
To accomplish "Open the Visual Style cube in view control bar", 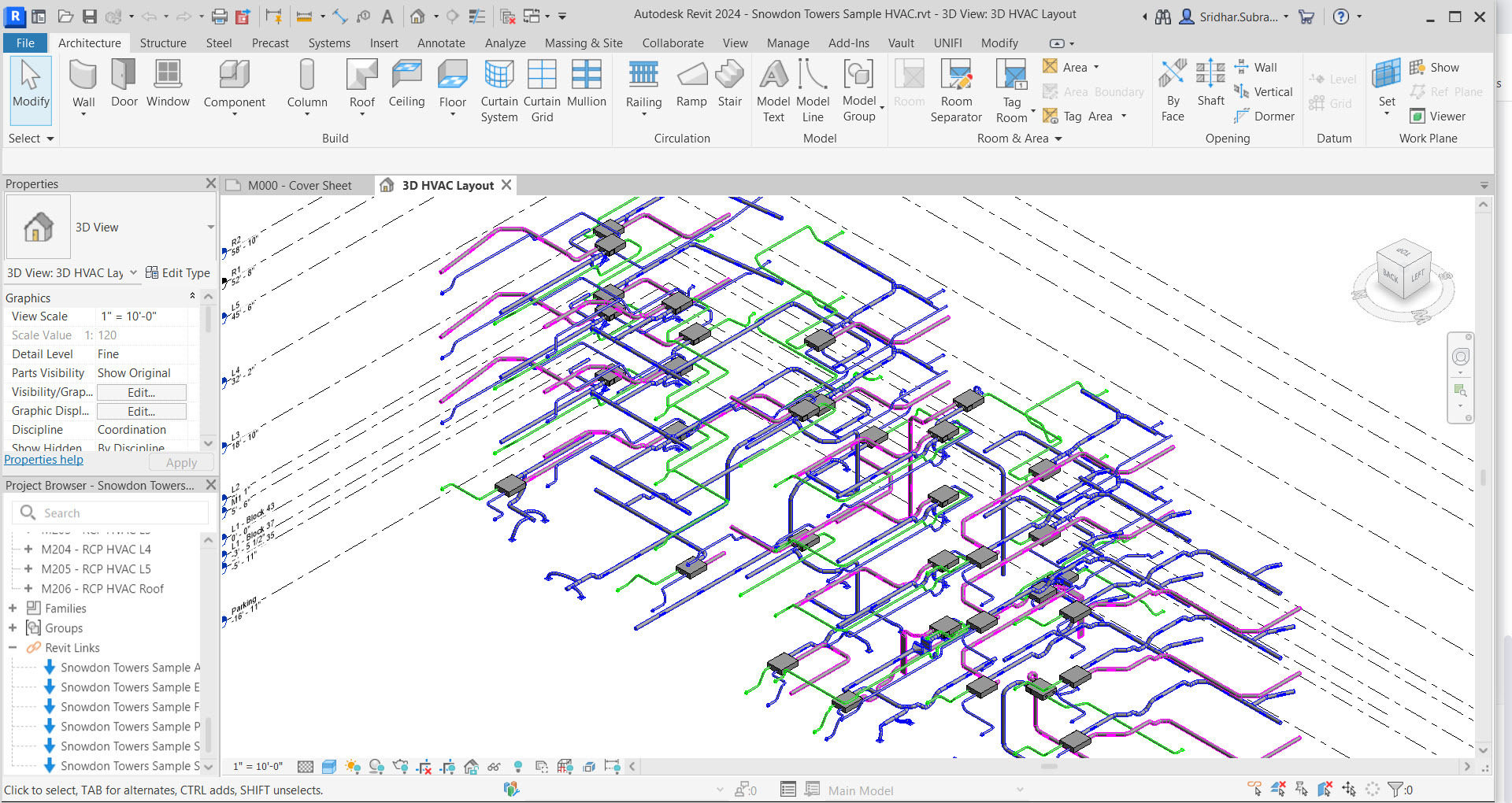I will pos(329,766).
